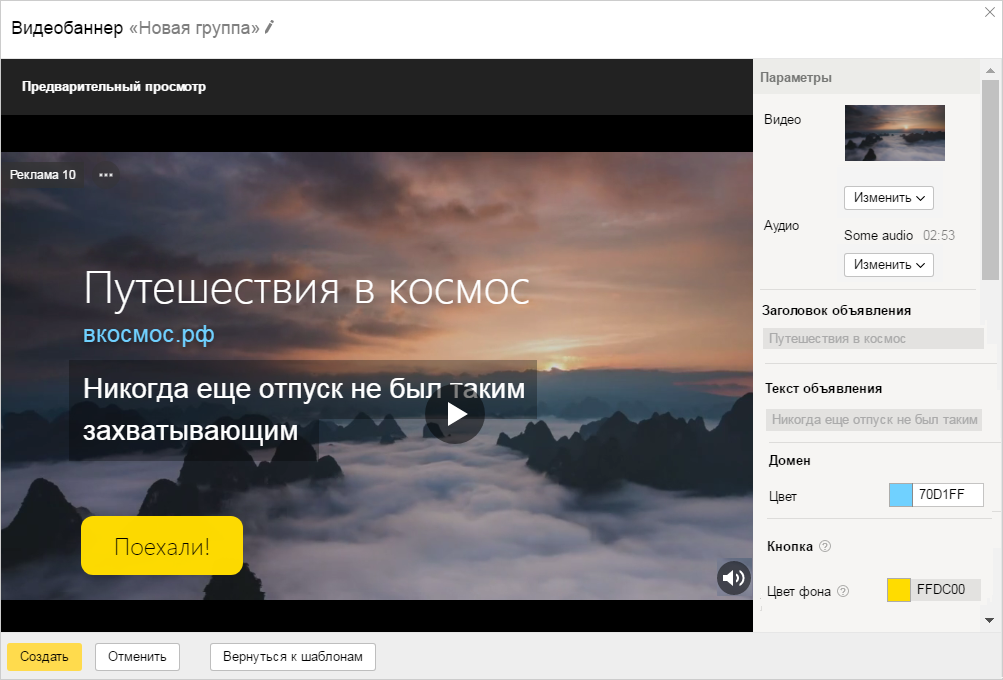Open the Изменить dropdown for Аудио
The height and width of the screenshot is (680, 1003).
888,265
